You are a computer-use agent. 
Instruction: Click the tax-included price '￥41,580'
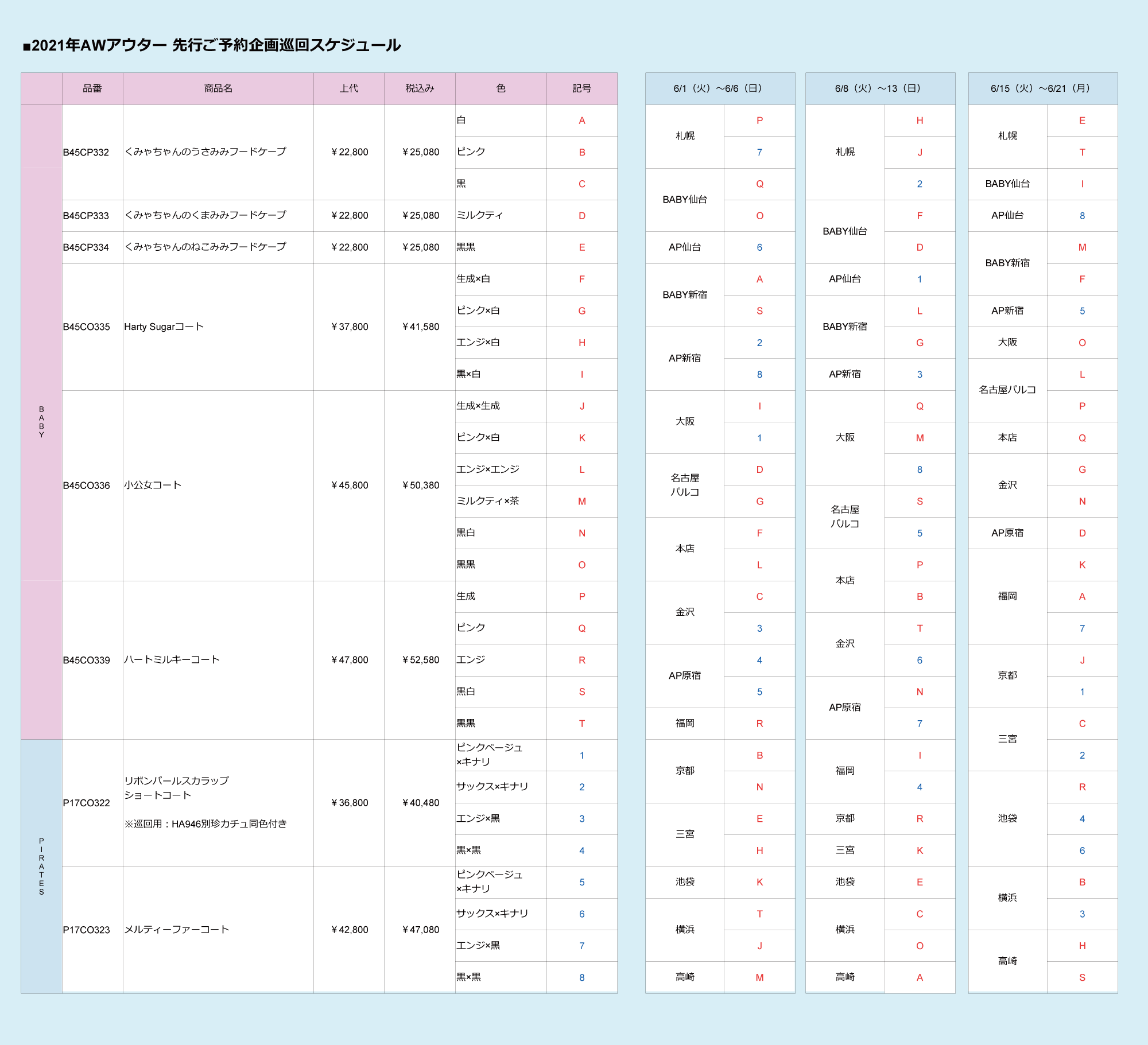click(420, 327)
